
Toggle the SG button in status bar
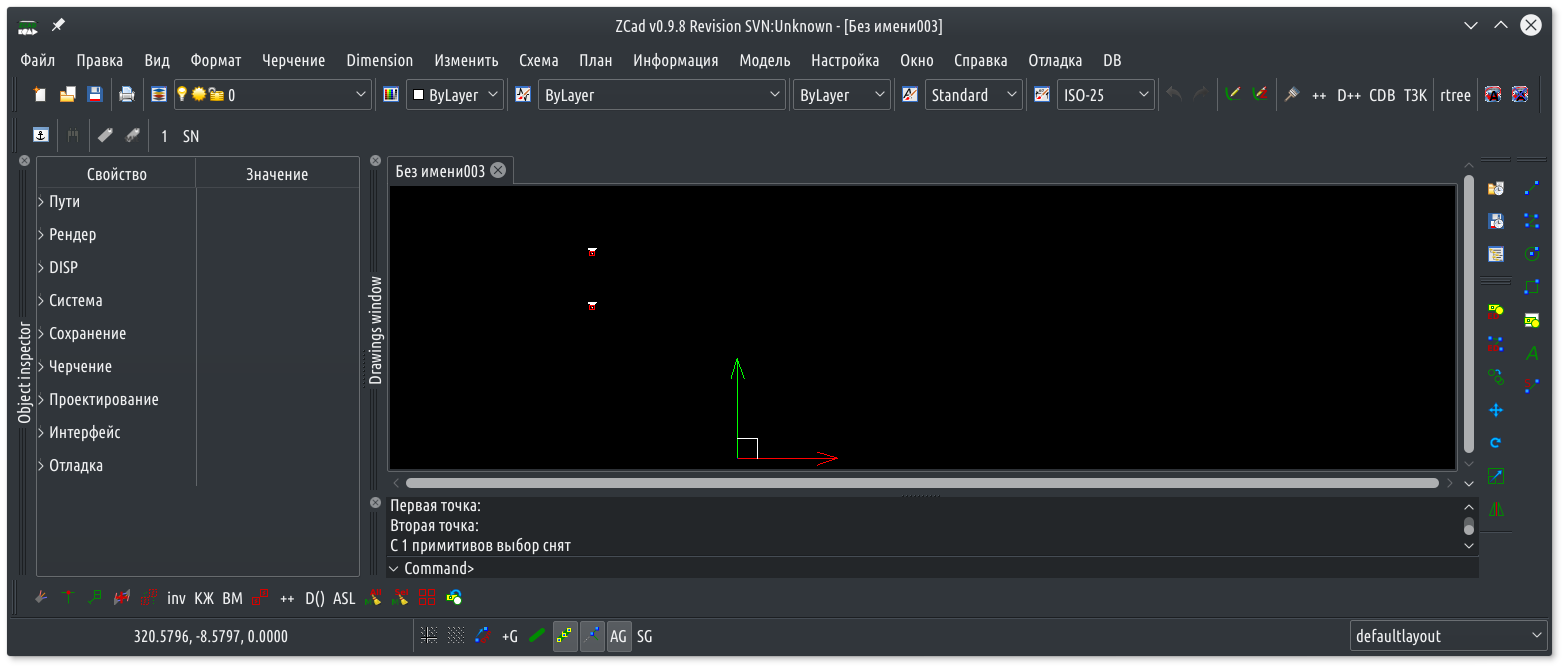(x=645, y=636)
